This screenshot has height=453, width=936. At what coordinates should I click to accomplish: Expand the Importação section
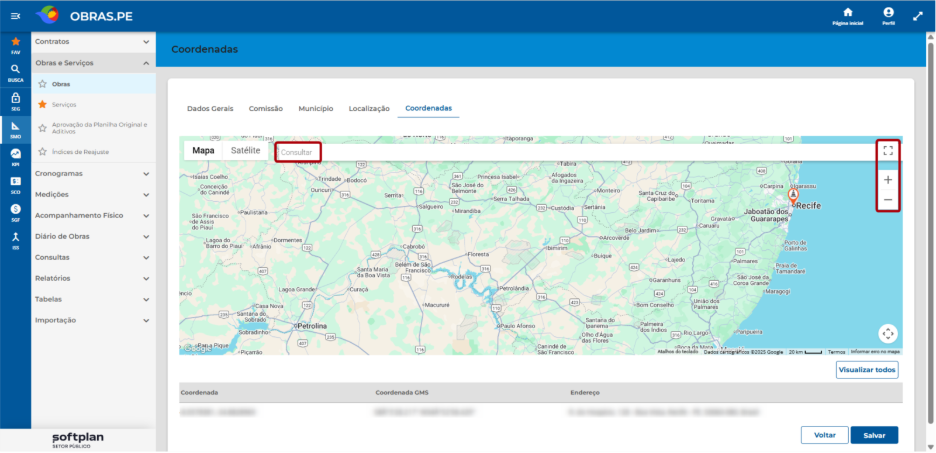[x=93, y=320]
